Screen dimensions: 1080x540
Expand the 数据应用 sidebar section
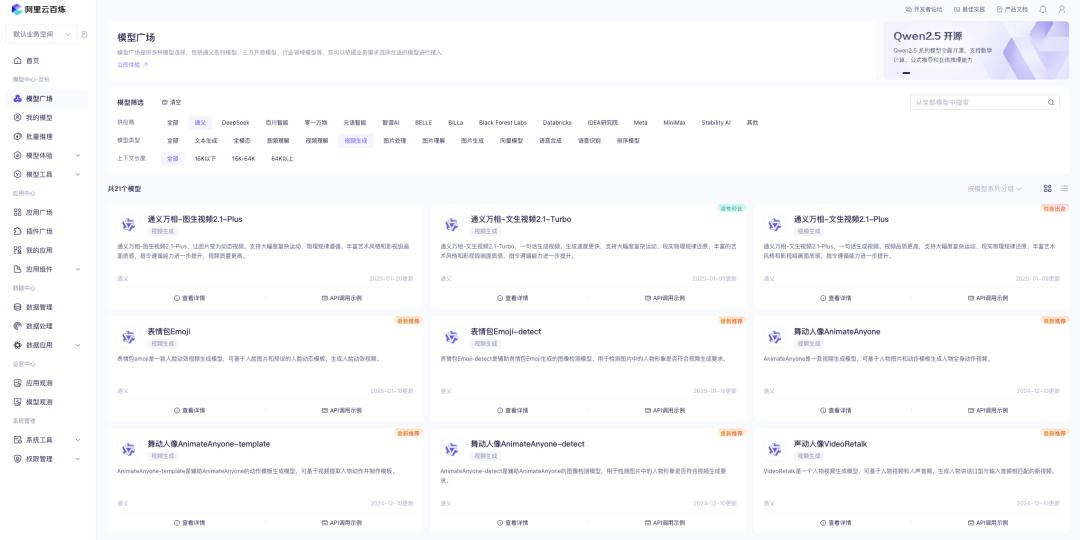pos(78,345)
